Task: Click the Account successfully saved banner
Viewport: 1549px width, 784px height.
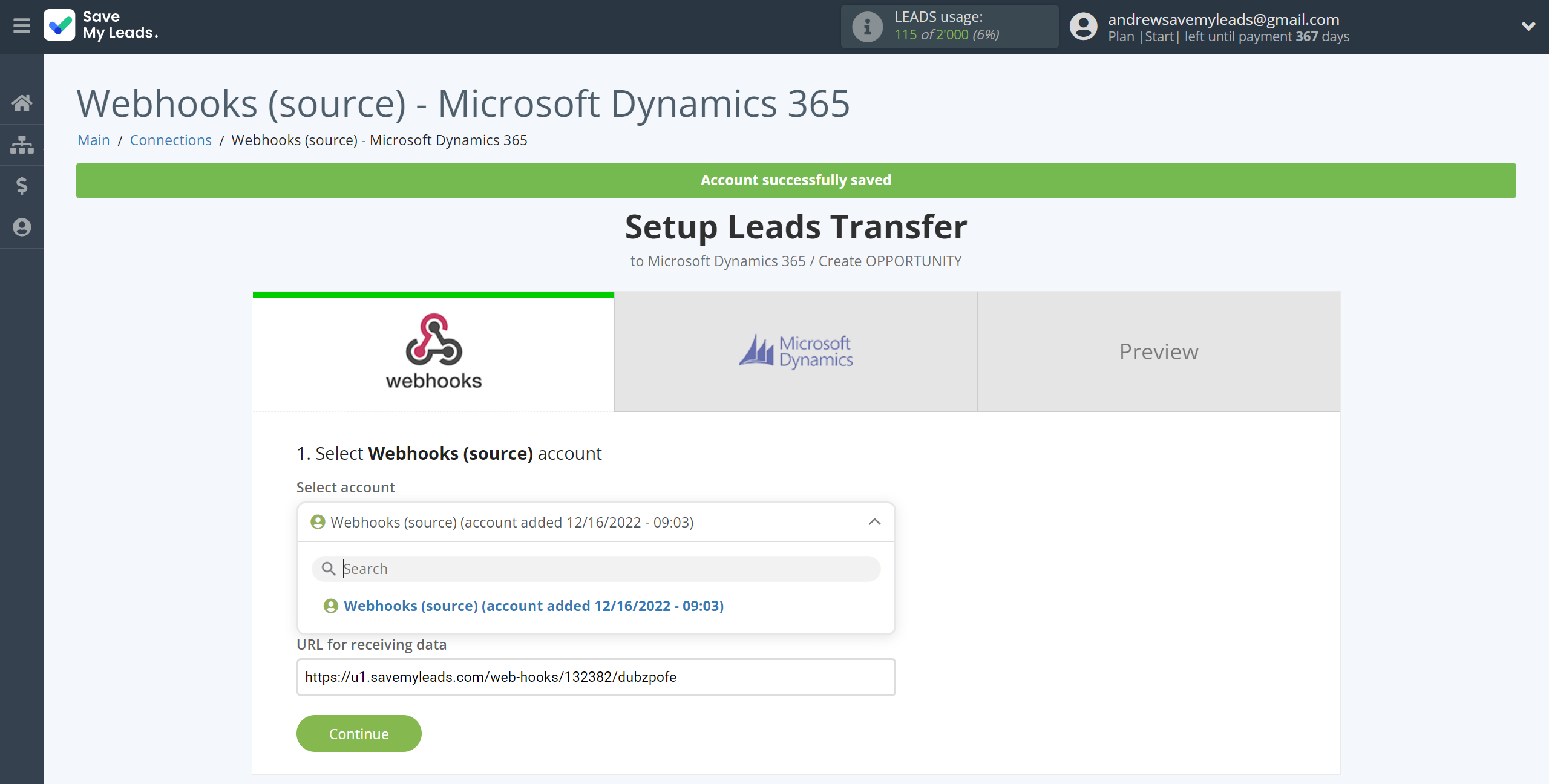Action: [x=796, y=180]
